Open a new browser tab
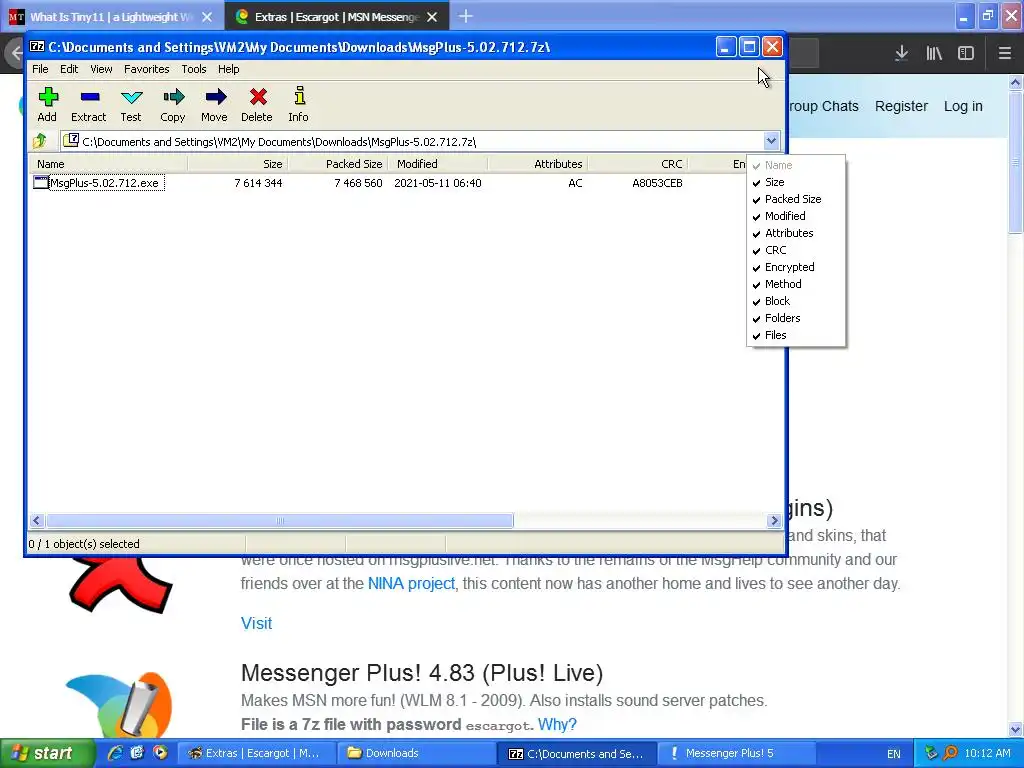This screenshot has height=768, width=1024. point(466,16)
